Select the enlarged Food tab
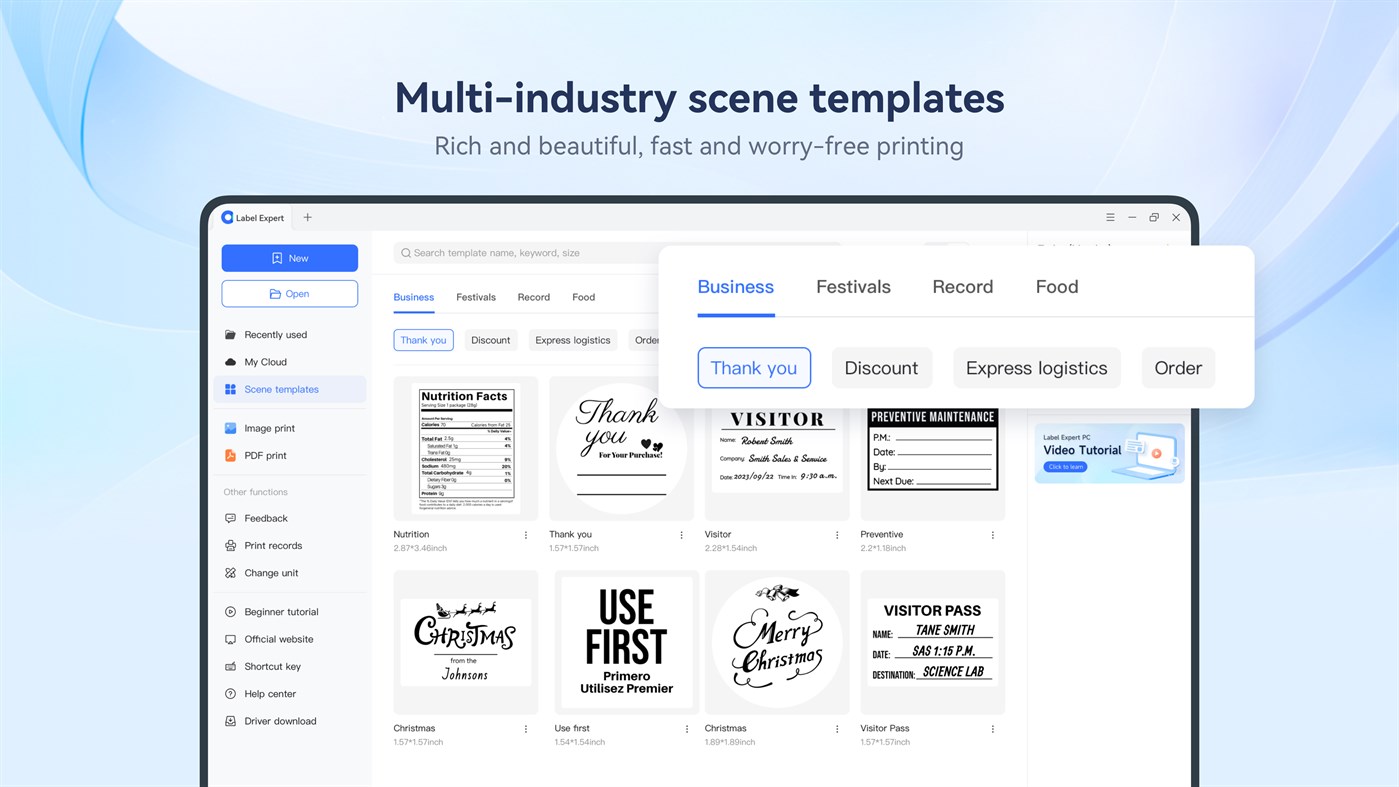This screenshot has width=1399, height=787. coord(1057,287)
